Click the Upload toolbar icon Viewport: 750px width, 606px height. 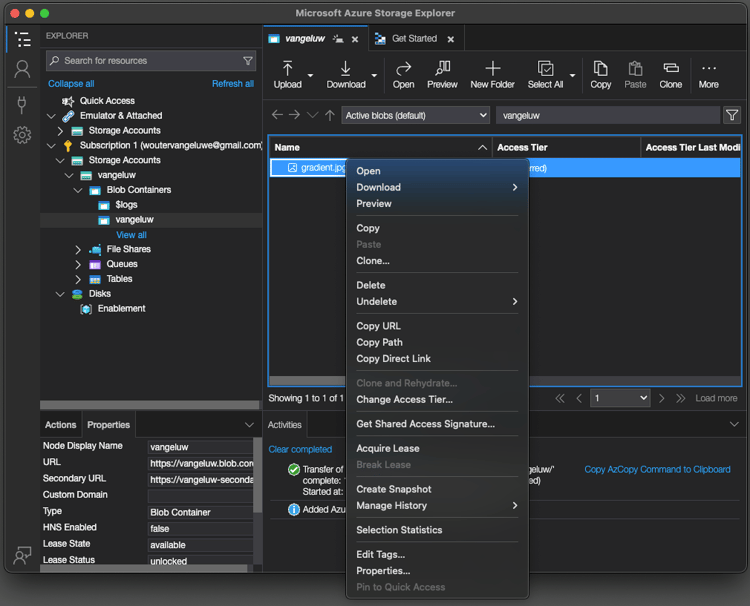click(x=287, y=74)
